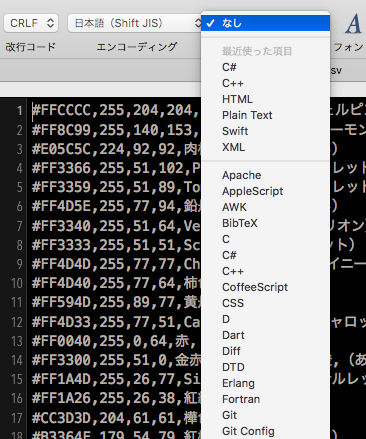The image size is (366, 439).
Task: Click line 14 text #FF3300,255,51,0
Action: coord(99,360)
